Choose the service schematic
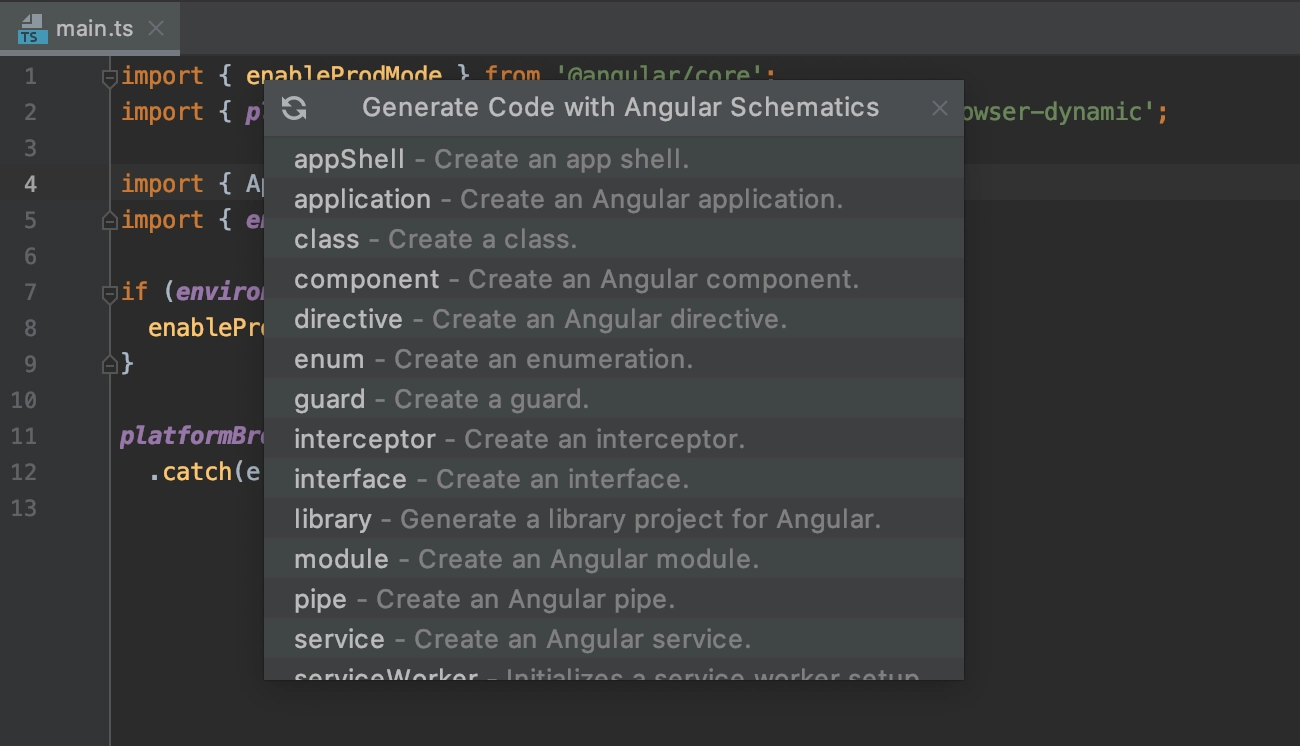 click(x=614, y=639)
